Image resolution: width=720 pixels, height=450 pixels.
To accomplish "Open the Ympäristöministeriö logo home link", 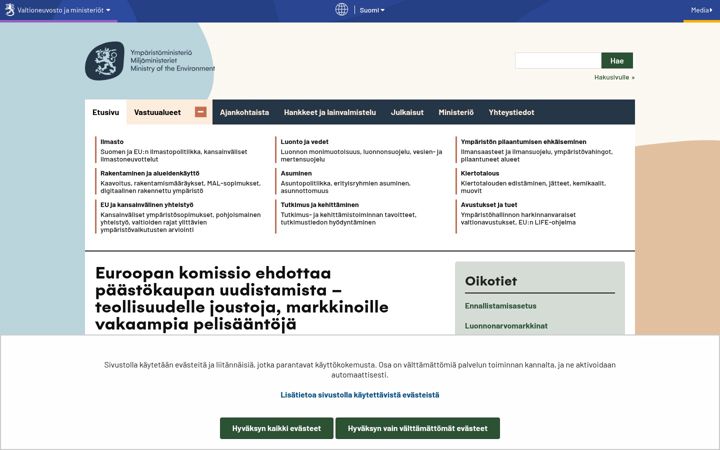I will (x=150, y=61).
